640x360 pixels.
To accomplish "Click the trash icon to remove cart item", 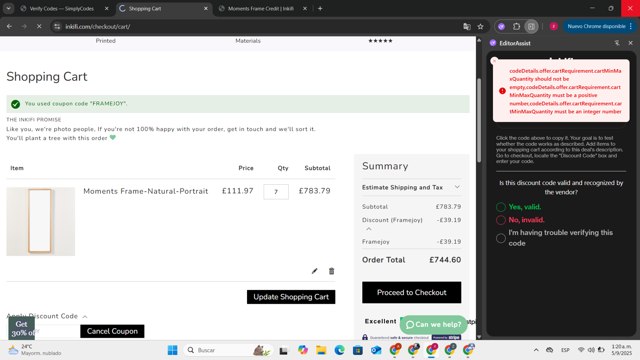I will click(x=331, y=271).
